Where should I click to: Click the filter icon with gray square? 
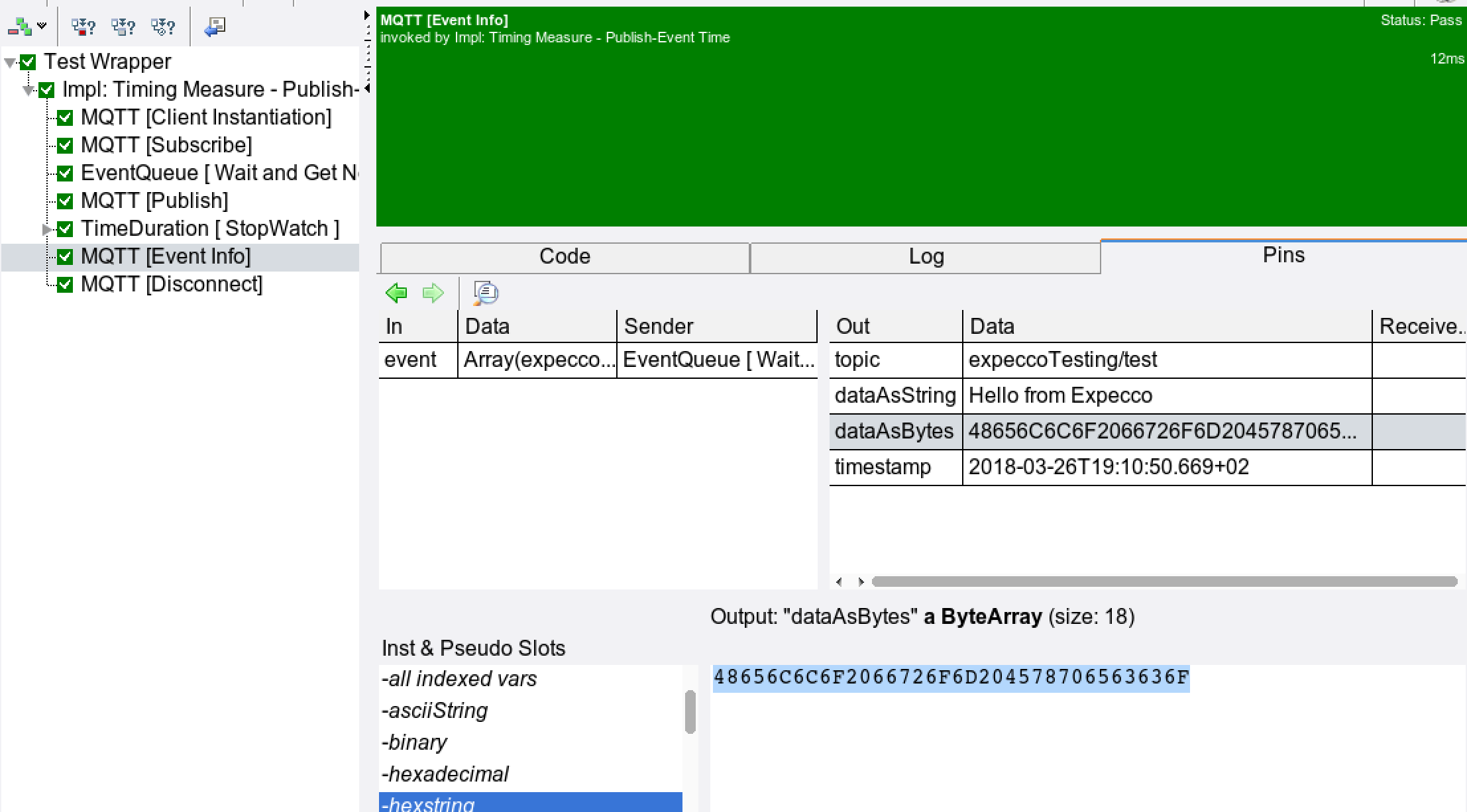[x=123, y=26]
